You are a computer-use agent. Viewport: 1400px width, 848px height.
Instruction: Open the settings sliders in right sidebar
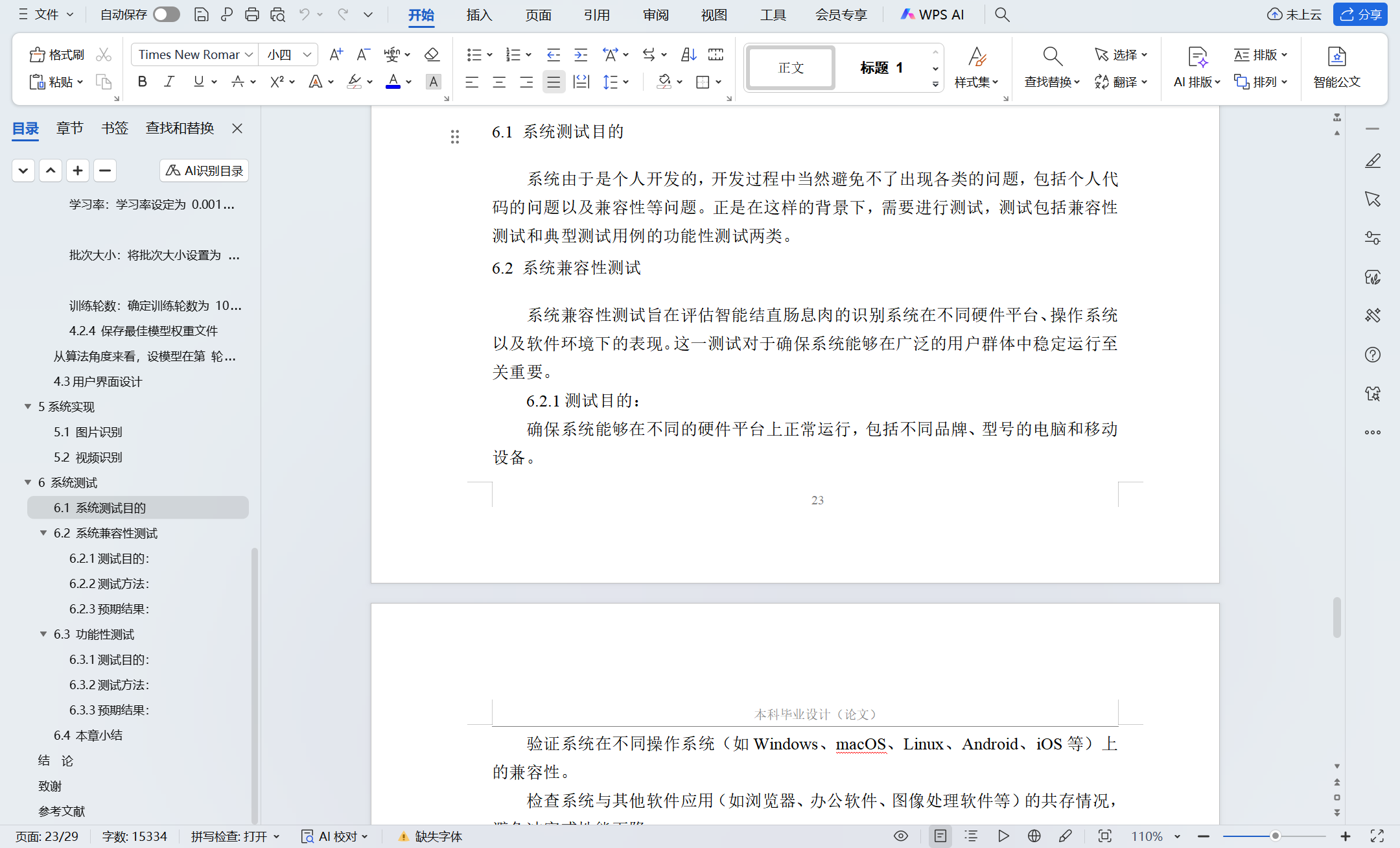tap(1373, 238)
